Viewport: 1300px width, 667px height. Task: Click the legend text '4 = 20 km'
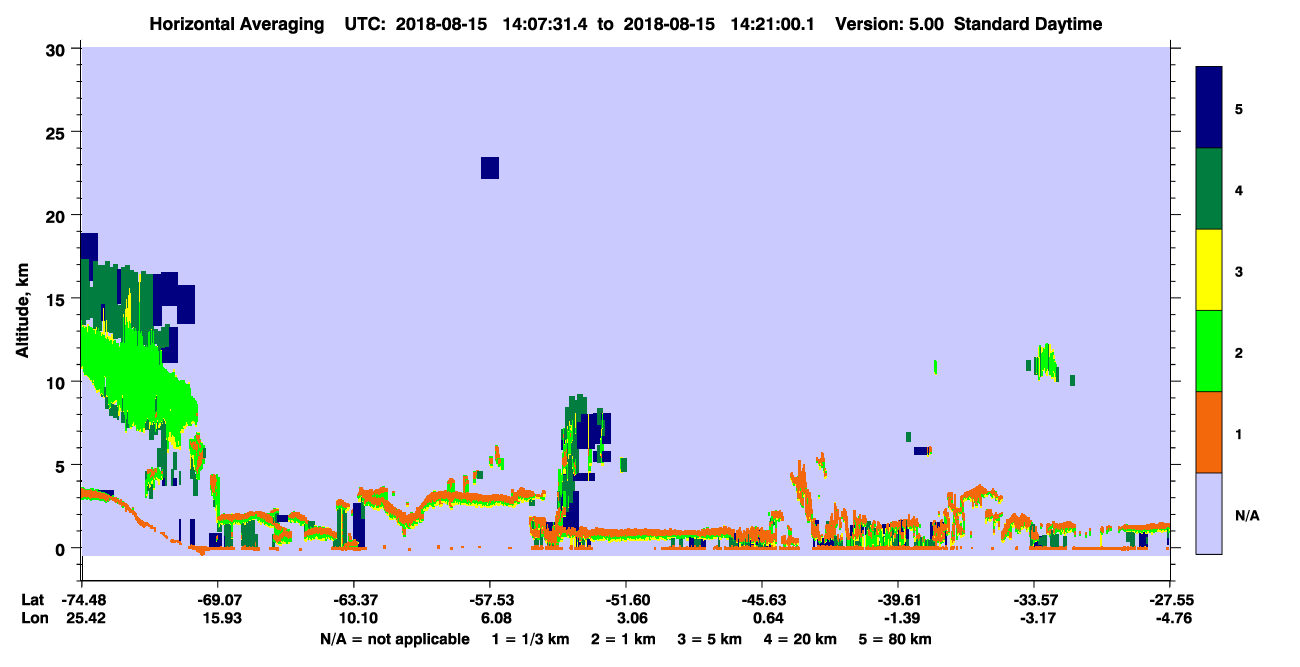click(801, 639)
